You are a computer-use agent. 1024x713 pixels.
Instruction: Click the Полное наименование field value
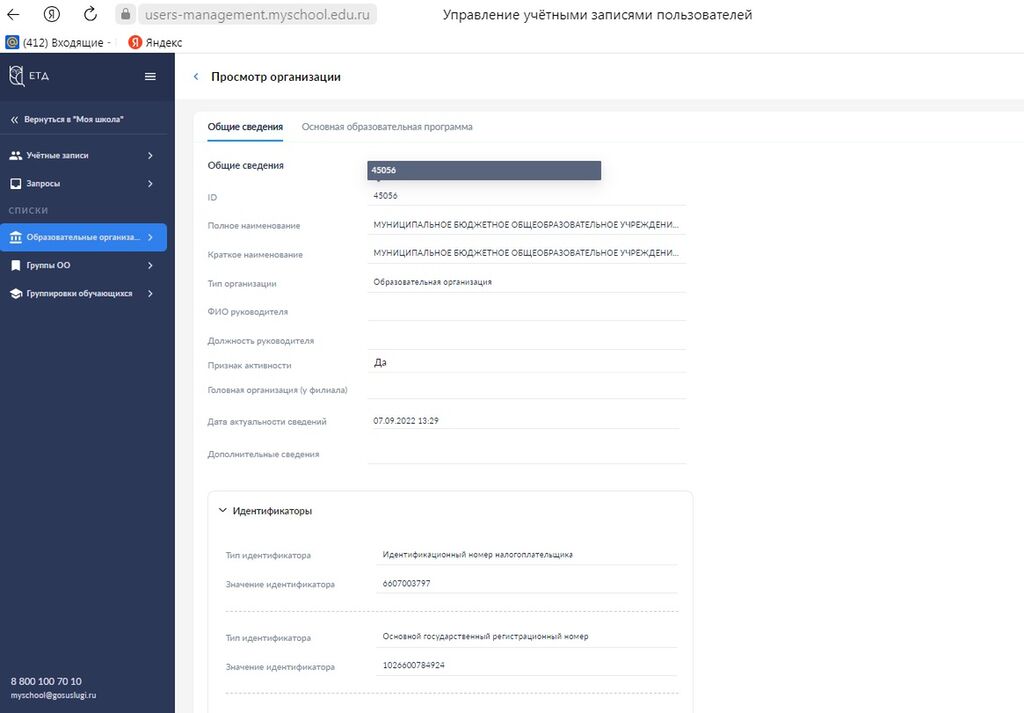(527, 225)
